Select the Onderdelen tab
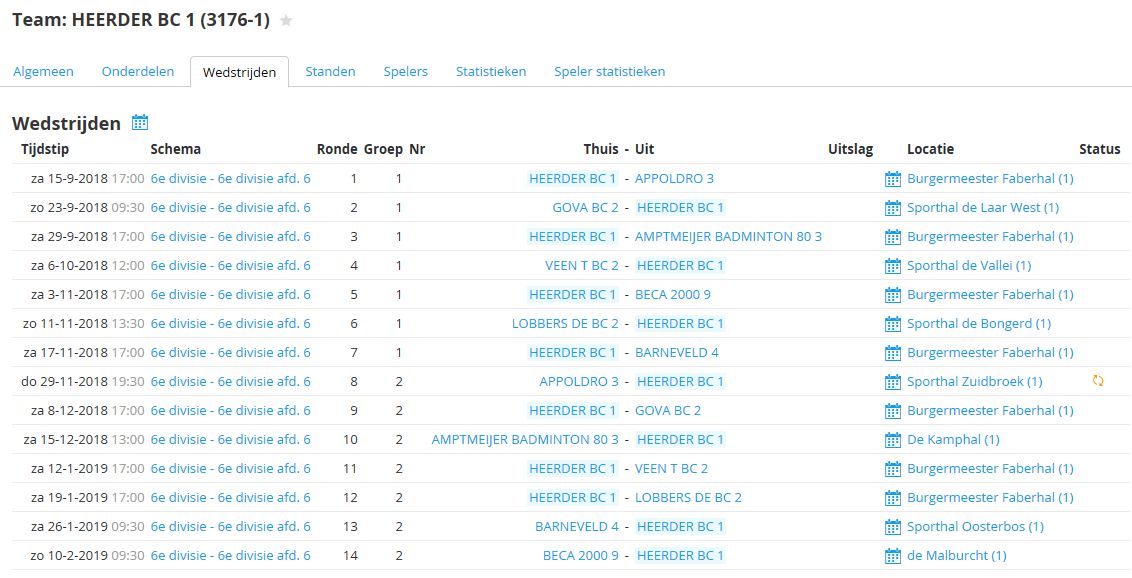Viewport: 1132px width, 578px height. point(138,72)
